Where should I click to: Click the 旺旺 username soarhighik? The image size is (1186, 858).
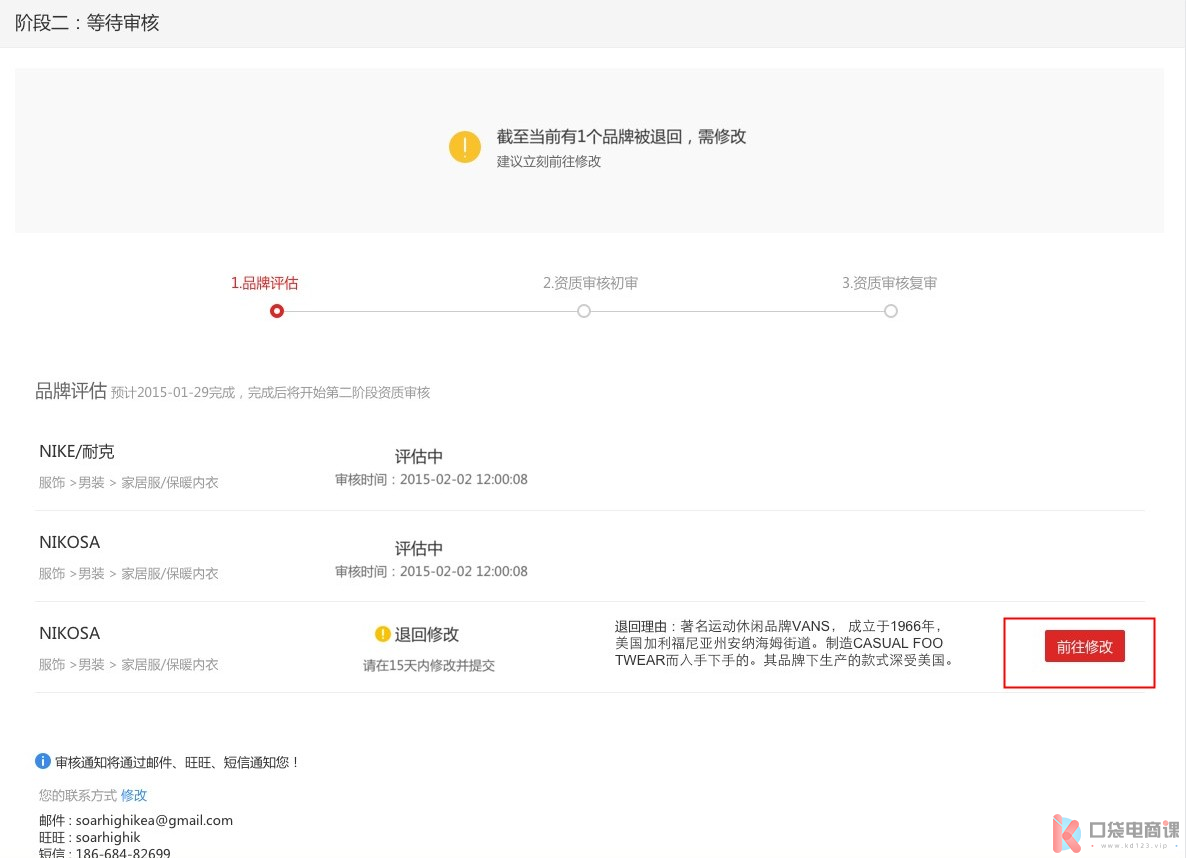[107, 837]
